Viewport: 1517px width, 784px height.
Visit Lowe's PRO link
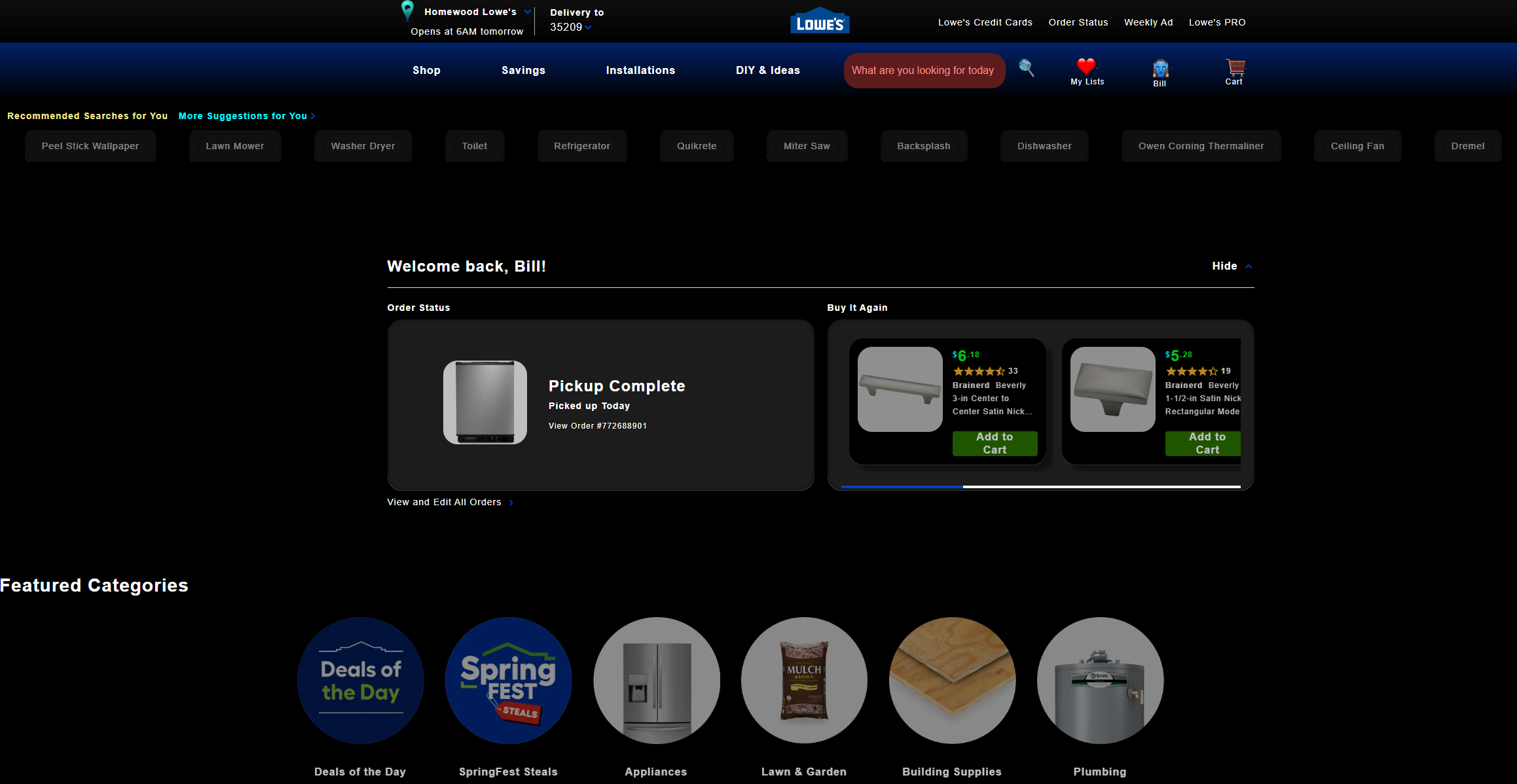click(1217, 22)
